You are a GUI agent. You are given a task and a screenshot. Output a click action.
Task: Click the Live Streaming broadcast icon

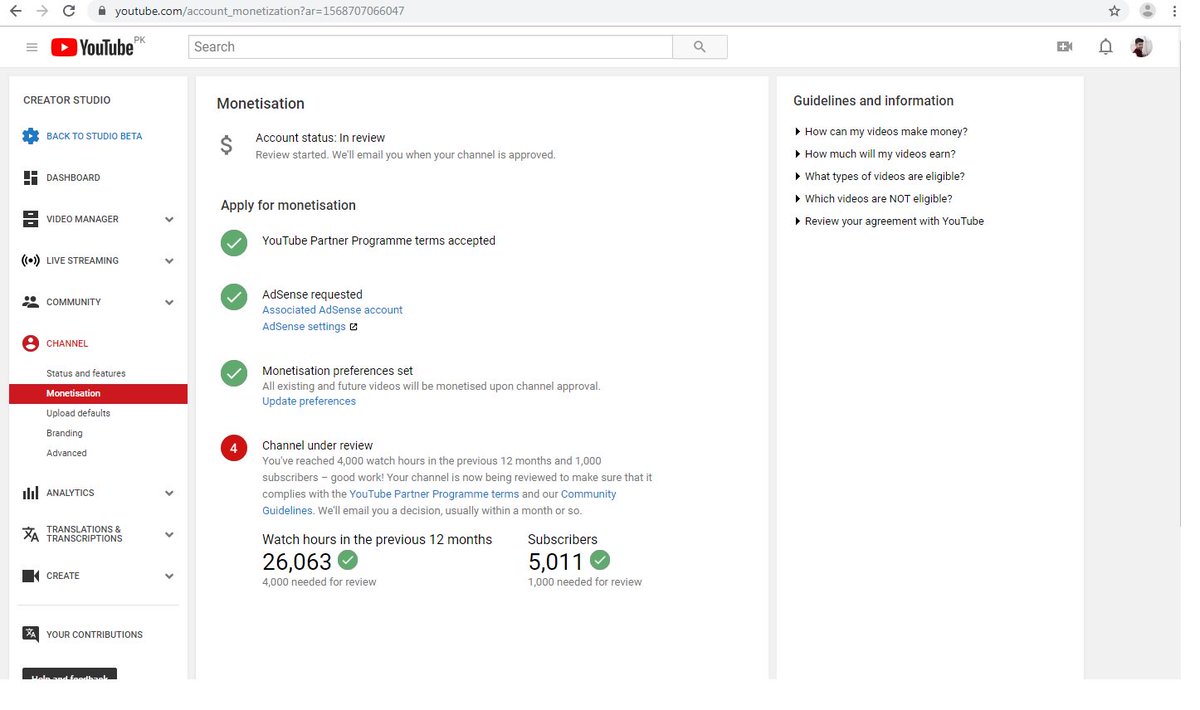coord(30,261)
